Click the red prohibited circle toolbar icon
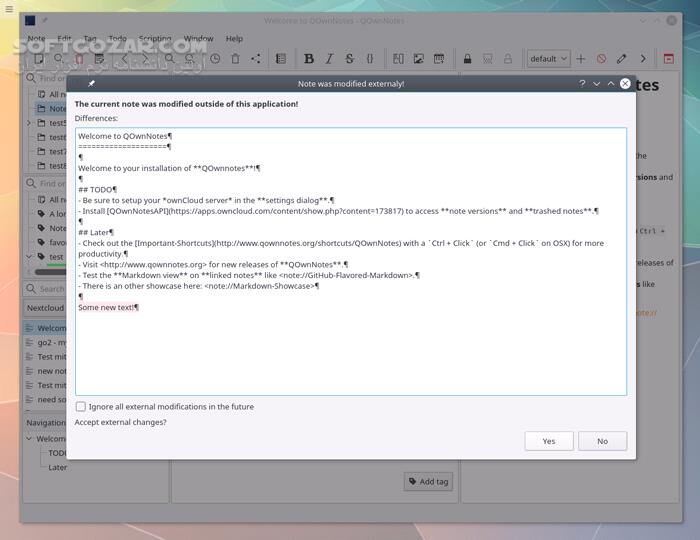Viewport: 700px width, 540px height. (x=601, y=59)
